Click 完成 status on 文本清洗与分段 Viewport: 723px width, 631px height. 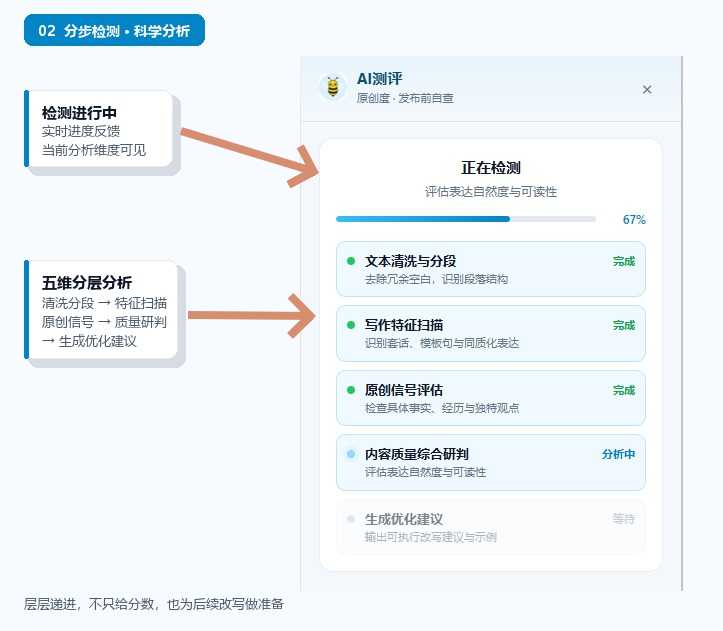pyautogui.click(x=624, y=262)
